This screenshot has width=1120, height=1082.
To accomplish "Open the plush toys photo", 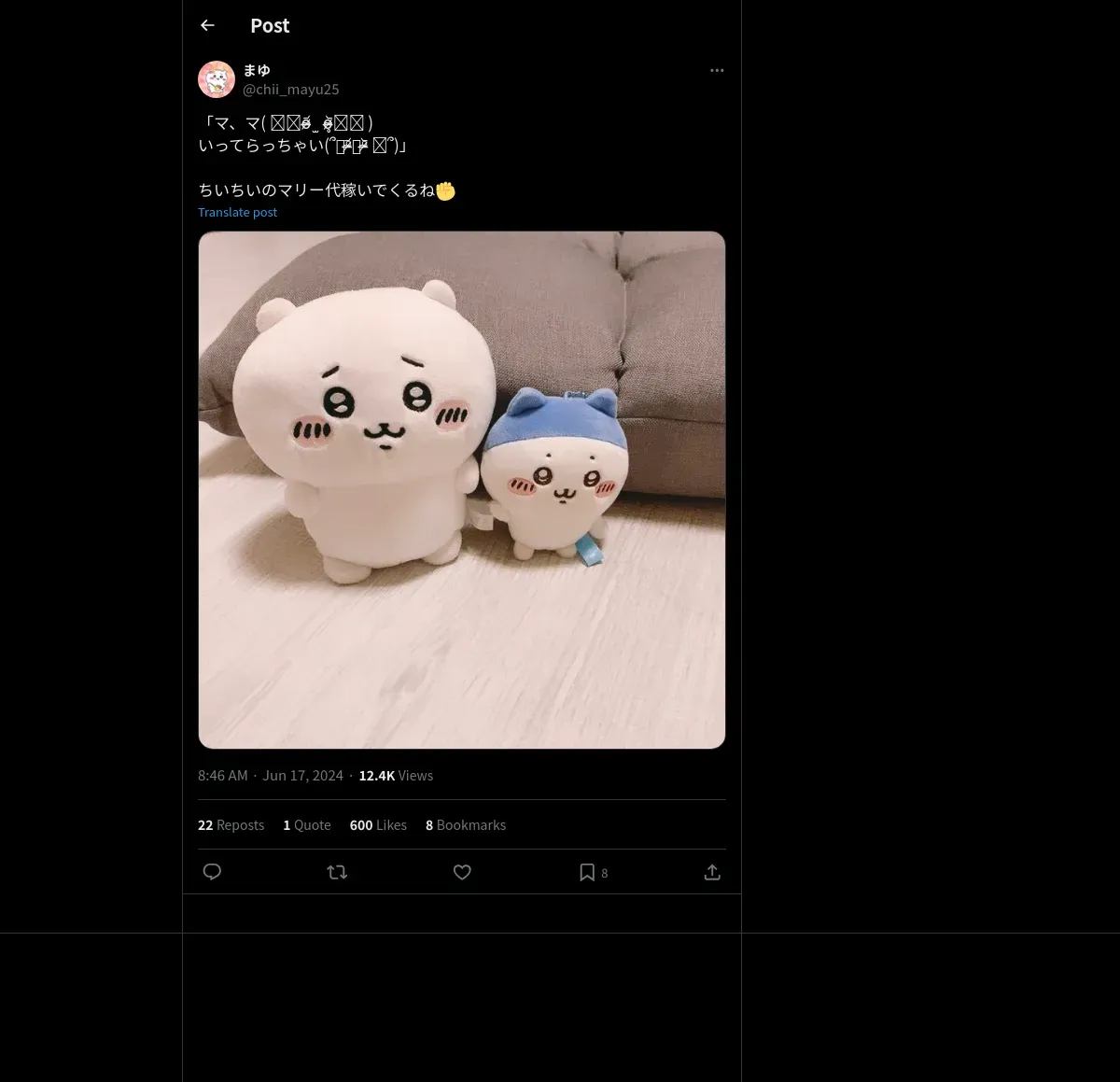I will coord(462,490).
